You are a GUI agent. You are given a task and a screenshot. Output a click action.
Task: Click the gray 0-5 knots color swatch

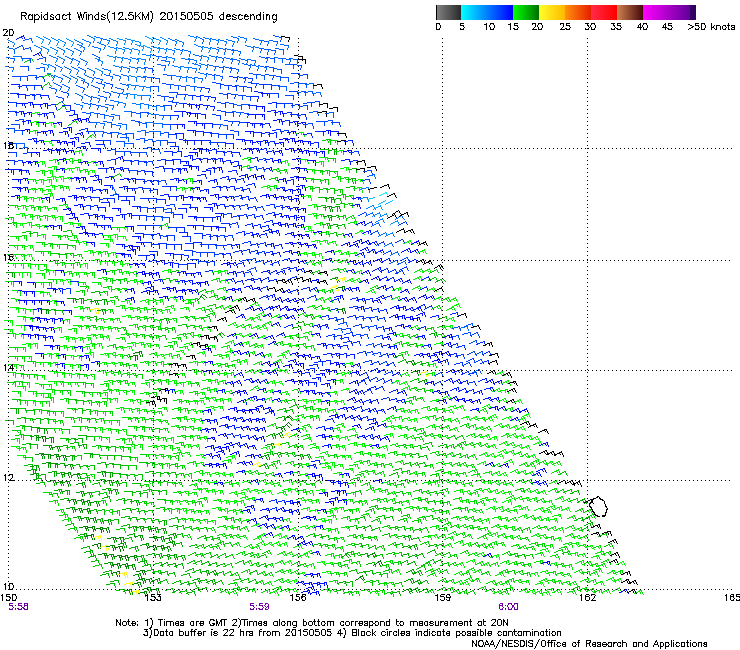coord(448,12)
